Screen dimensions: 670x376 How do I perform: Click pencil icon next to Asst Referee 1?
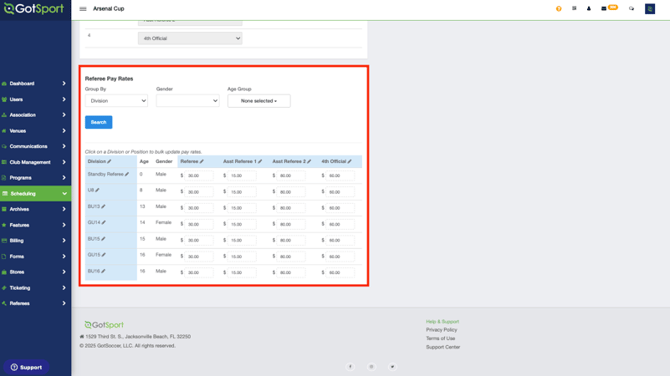click(260, 162)
